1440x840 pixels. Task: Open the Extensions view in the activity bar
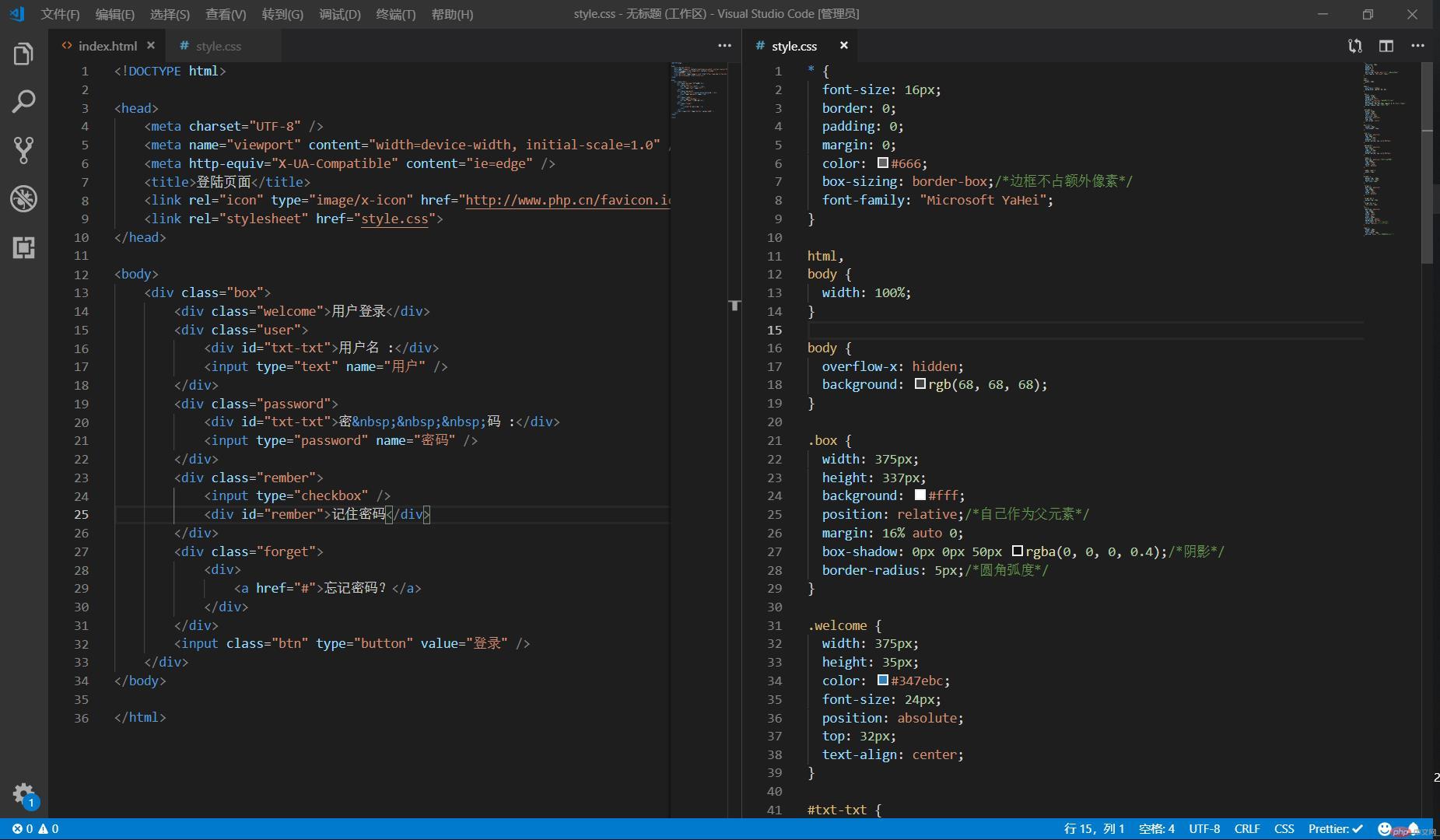pos(23,247)
